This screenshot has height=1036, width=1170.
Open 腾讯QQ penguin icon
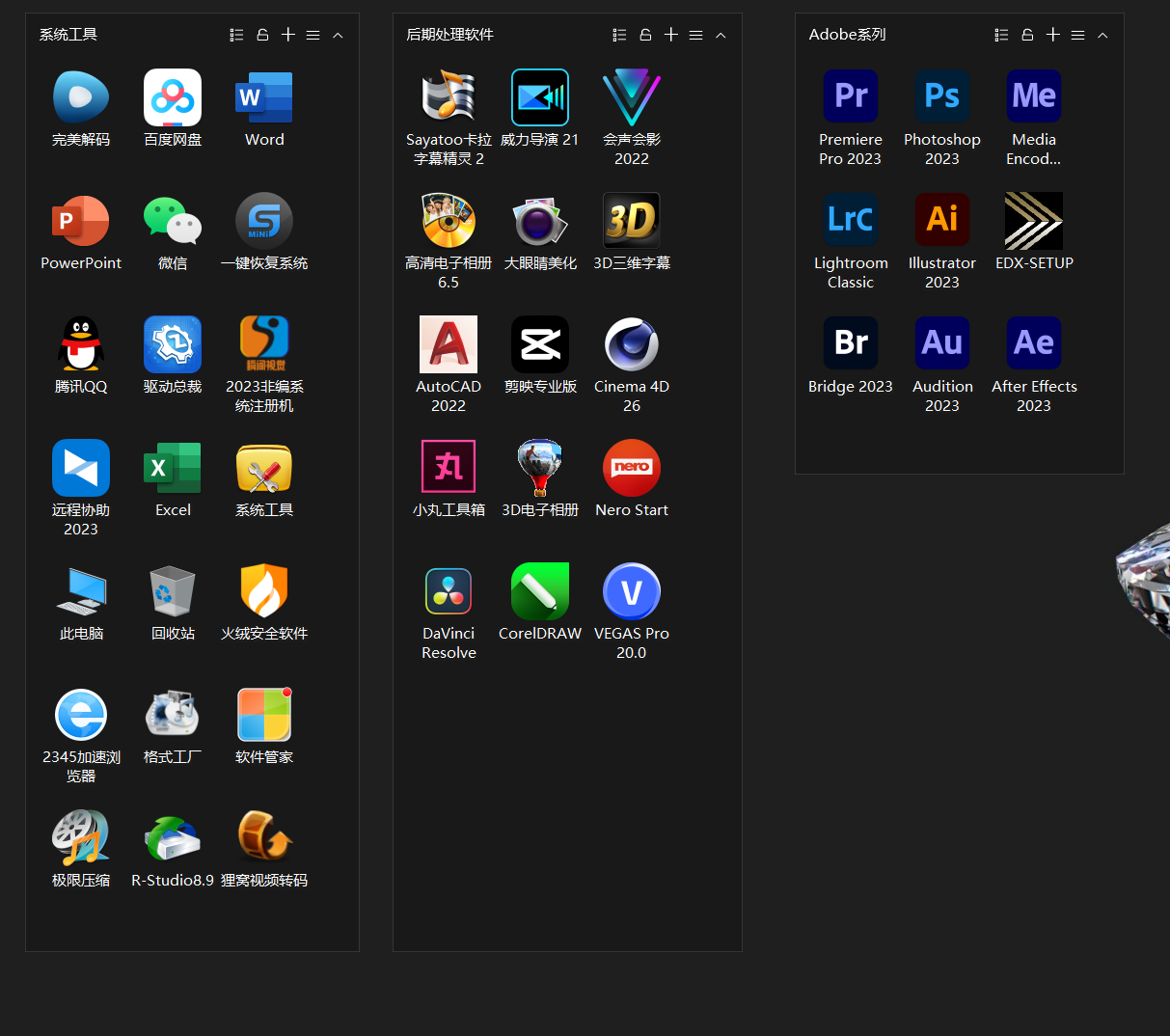(x=81, y=344)
